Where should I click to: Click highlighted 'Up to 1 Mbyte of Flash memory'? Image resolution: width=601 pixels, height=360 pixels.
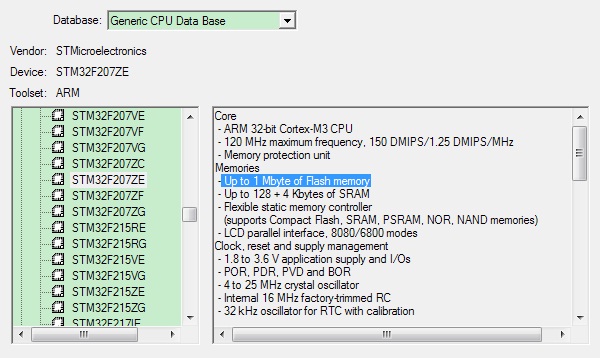click(x=296, y=181)
